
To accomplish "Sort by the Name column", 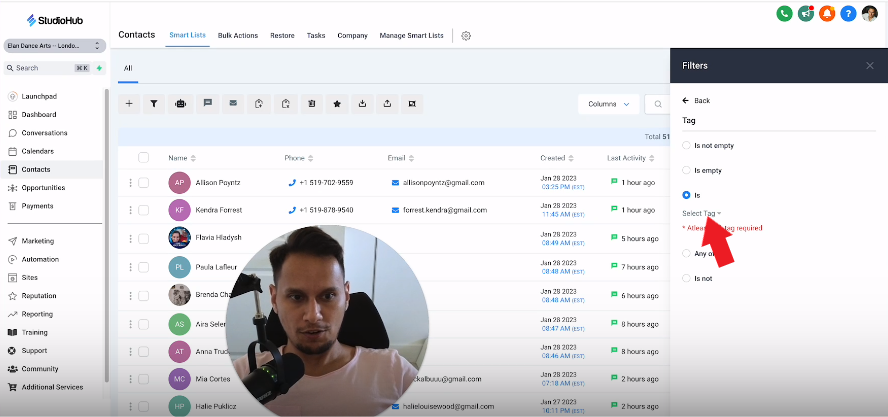I will [x=182, y=158].
